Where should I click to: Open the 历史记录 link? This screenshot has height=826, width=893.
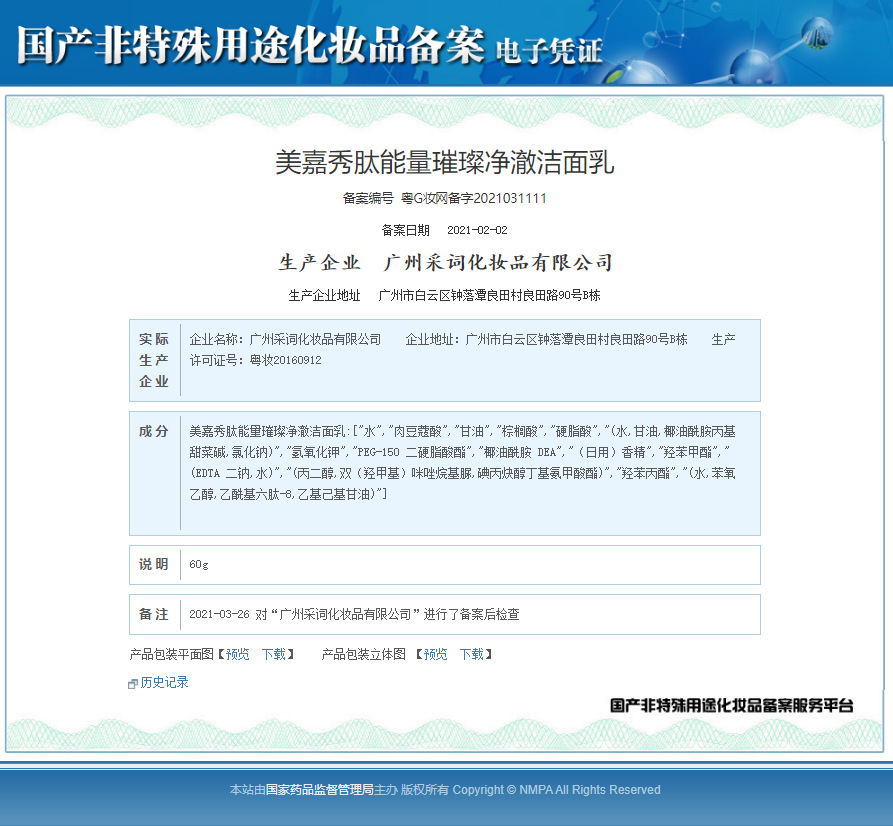point(164,682)
